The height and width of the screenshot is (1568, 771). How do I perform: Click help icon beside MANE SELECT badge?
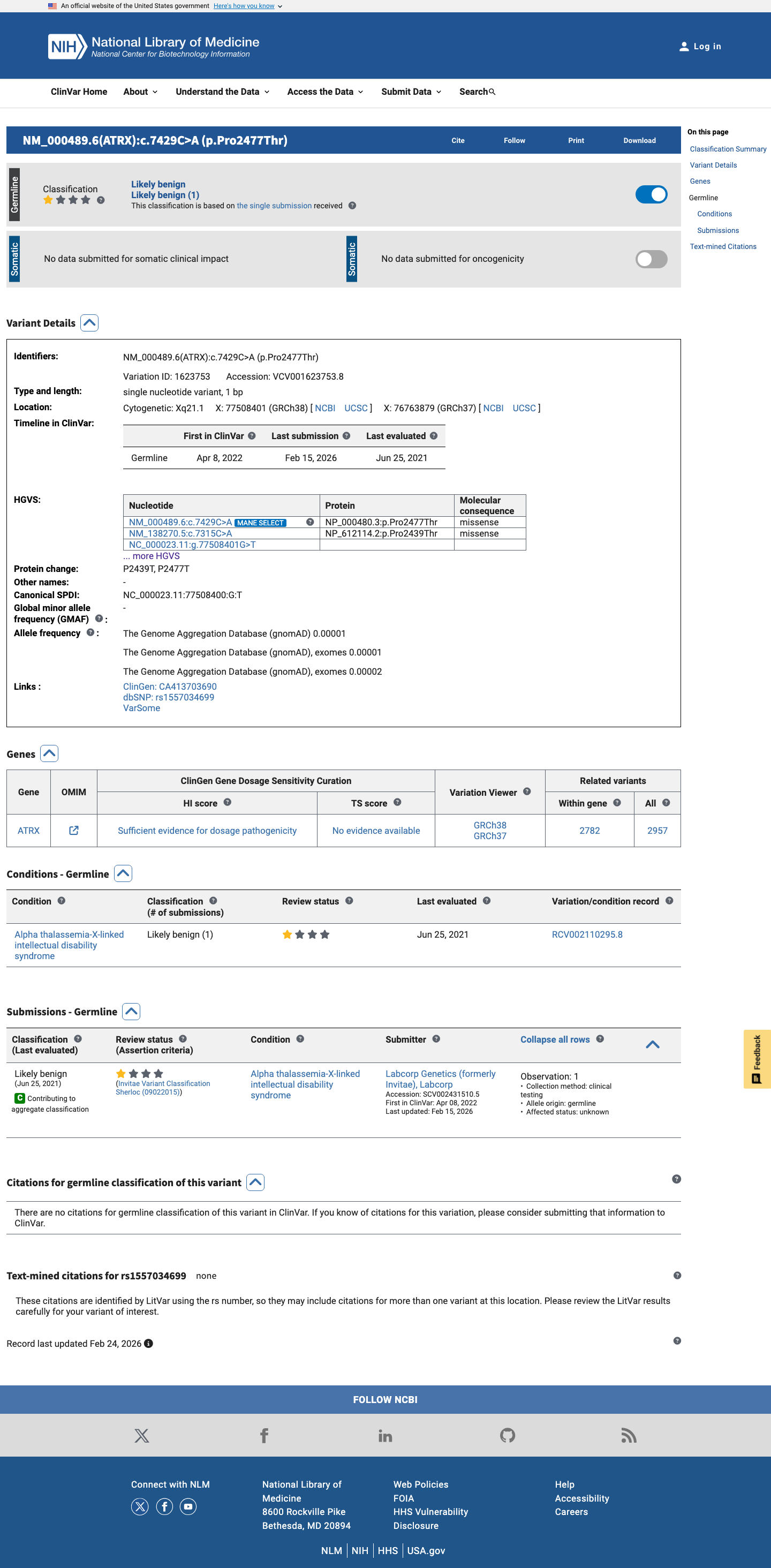point(310,522)
